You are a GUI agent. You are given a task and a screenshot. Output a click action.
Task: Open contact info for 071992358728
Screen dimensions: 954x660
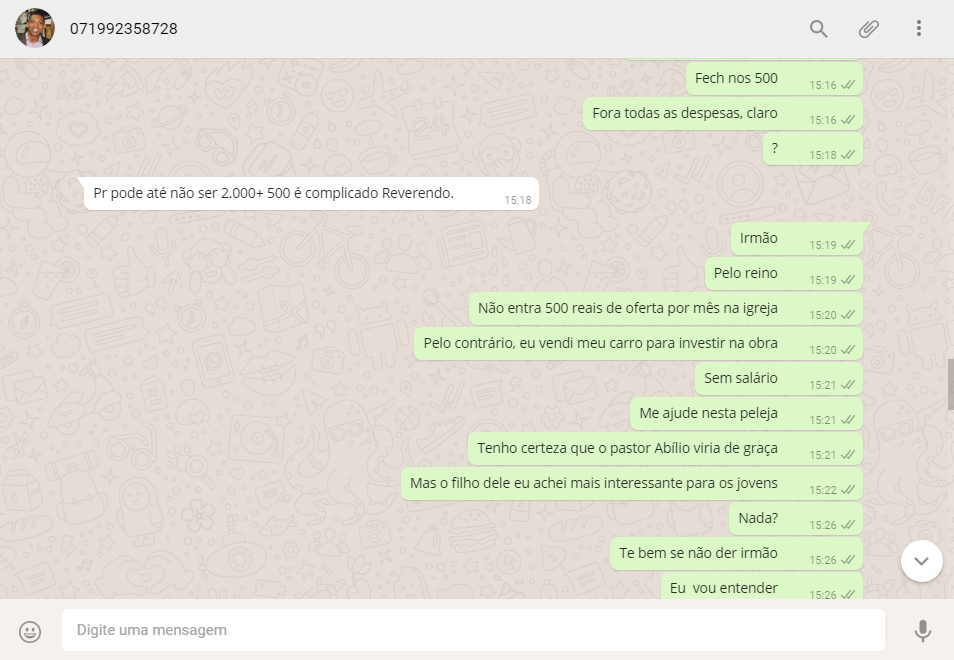click(x=124, y=29)
